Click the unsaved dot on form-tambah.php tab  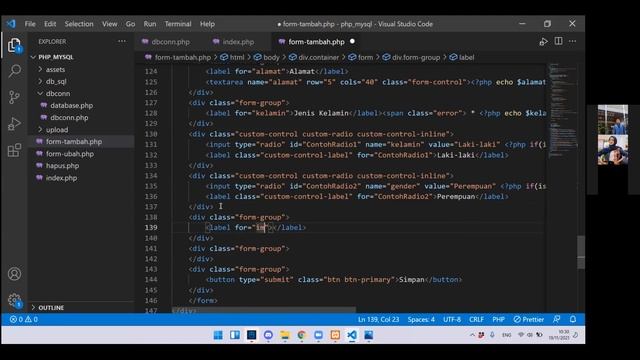pyautogui.click(x=352, y=42)
